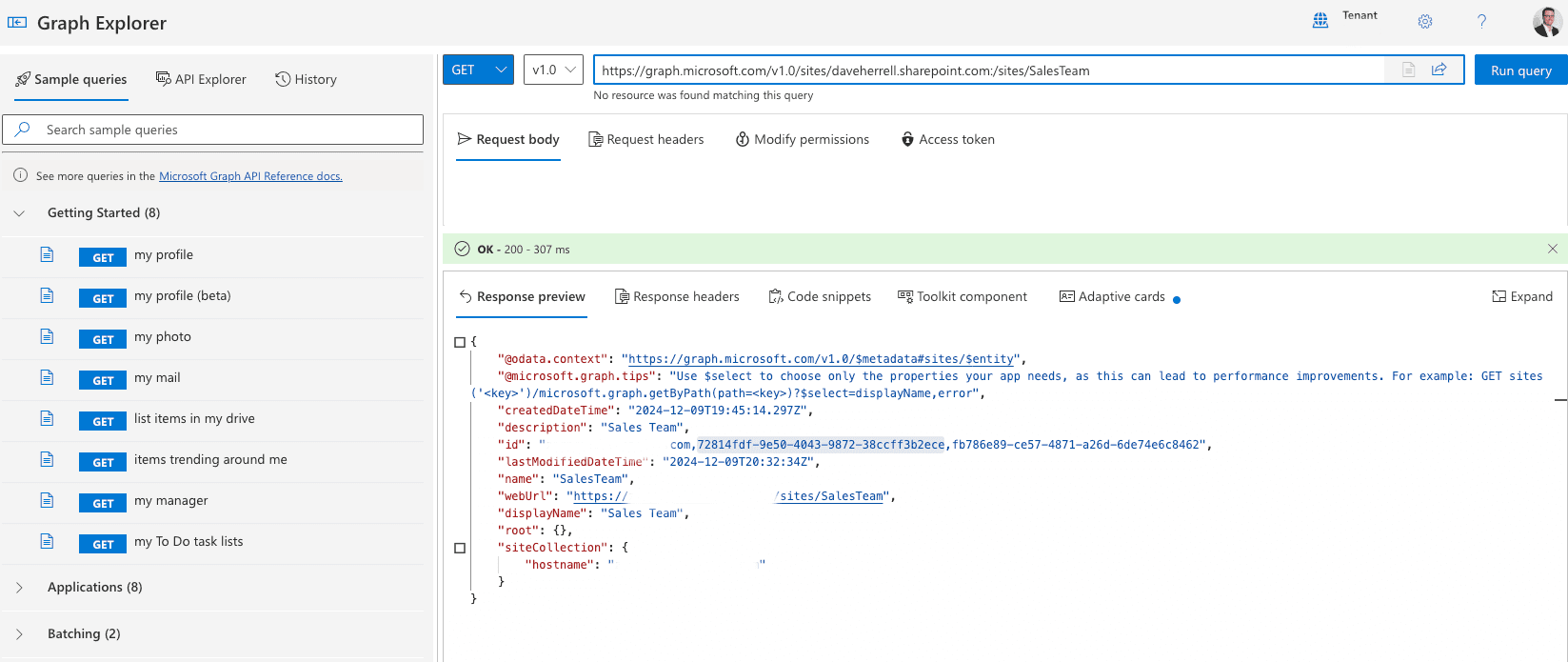The image size is (1568, 662).
Task: Click the document icon beside my profile (beta)
Action: pos(47,295)
